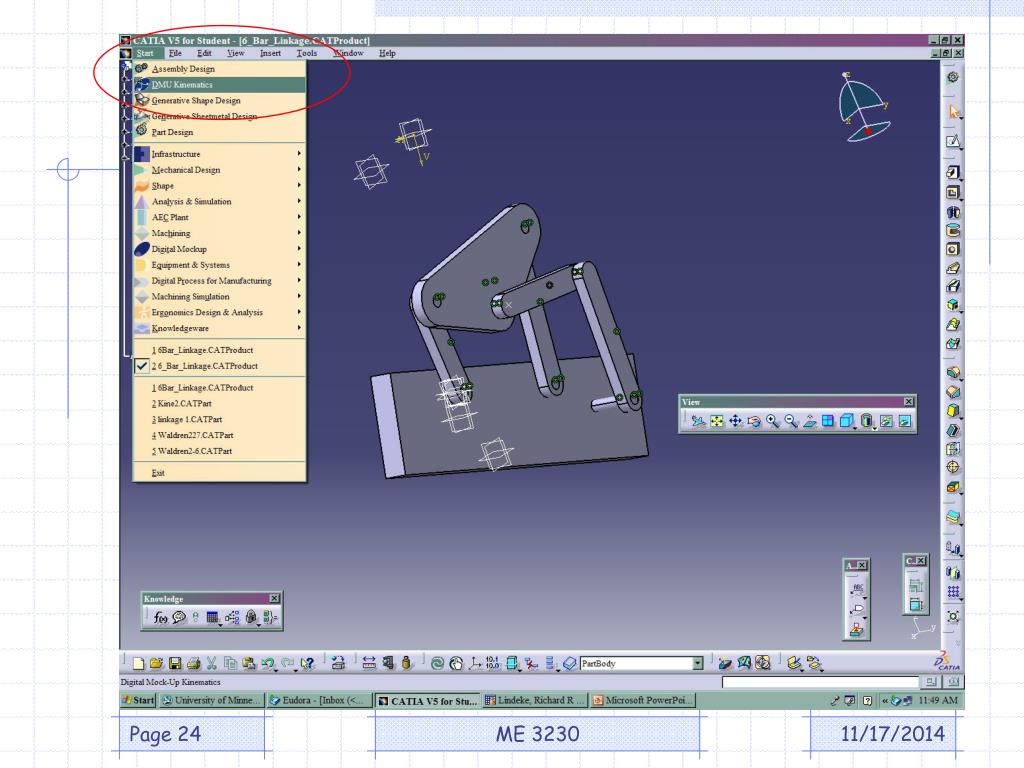Open the Formula f(x) icon
The image size is (1024, 768).
click(160, 617)
